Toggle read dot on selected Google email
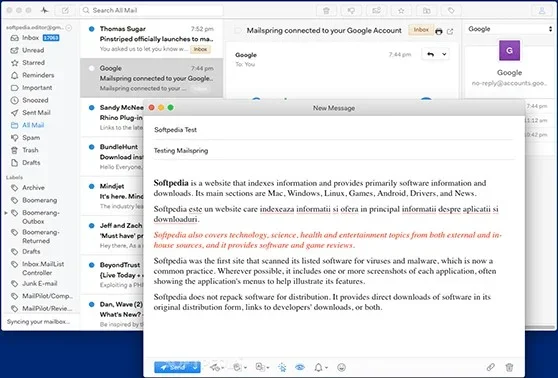Screen dimensions: 558x378 (x=91, y=68)
